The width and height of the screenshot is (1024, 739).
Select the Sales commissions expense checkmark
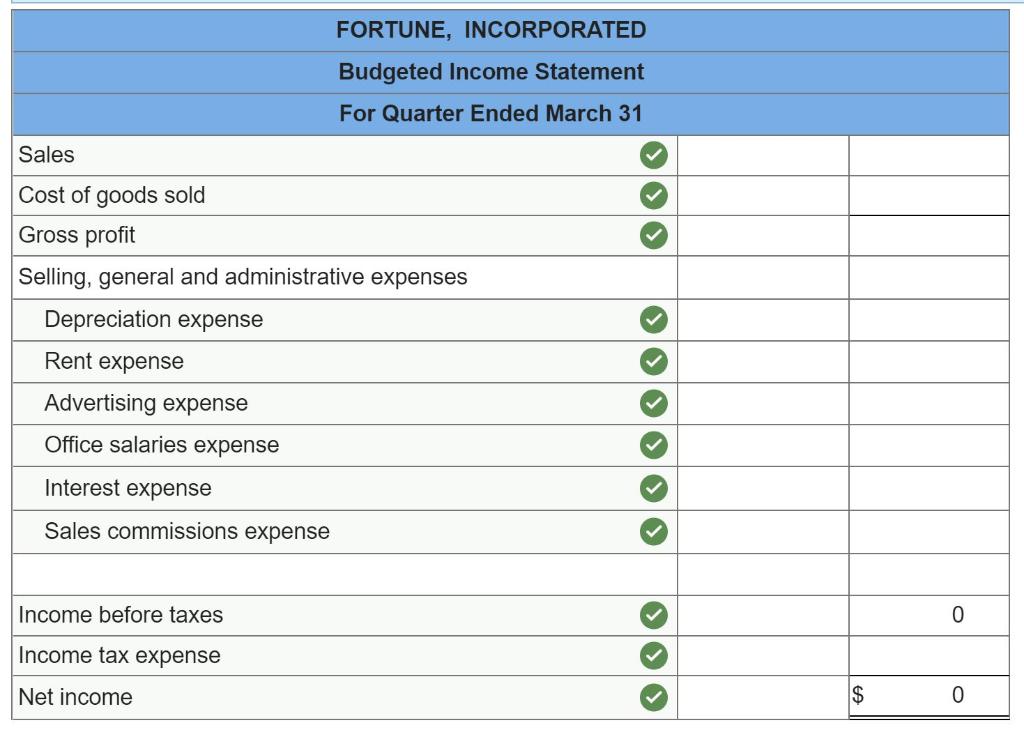tap(653, 529)
